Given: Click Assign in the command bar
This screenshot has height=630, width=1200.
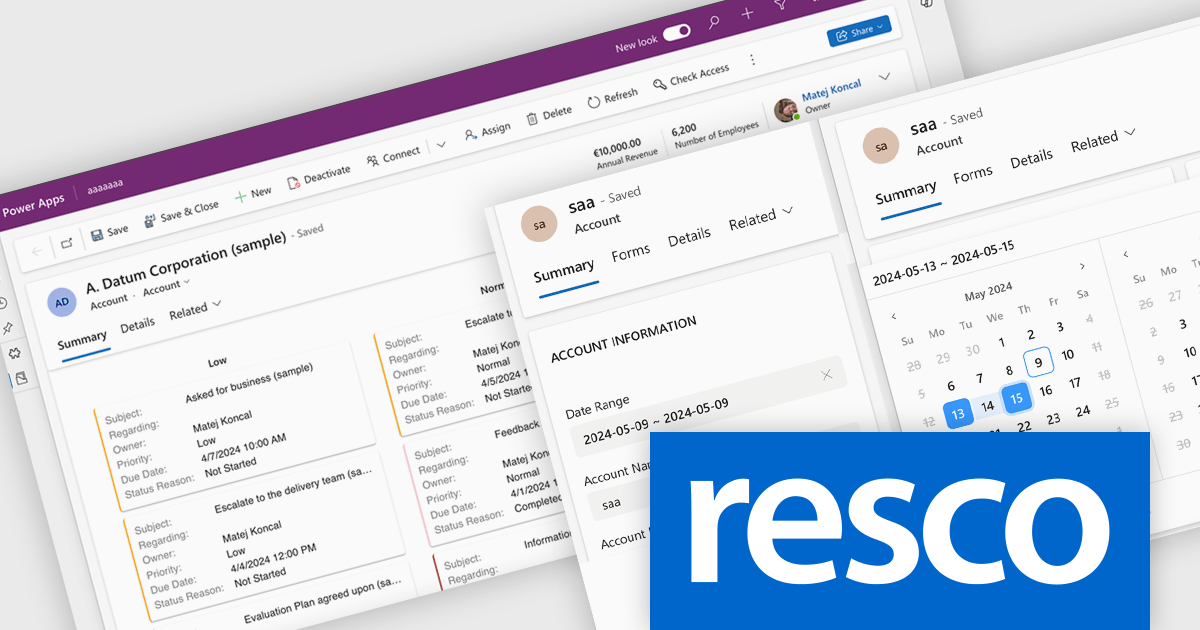Looking at the screenshot, I should point(487,130).
